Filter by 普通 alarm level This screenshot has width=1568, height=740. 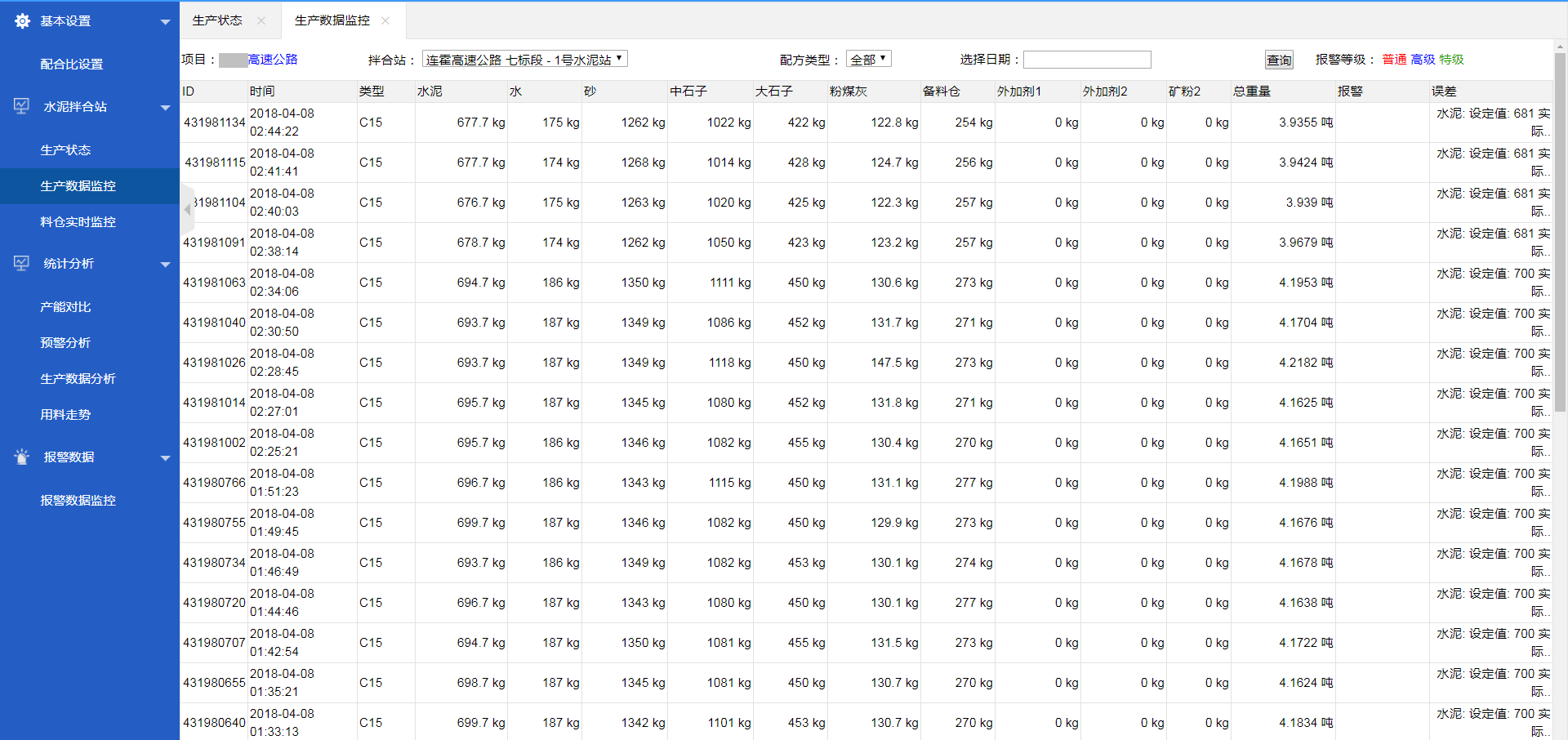point(1394,60)
